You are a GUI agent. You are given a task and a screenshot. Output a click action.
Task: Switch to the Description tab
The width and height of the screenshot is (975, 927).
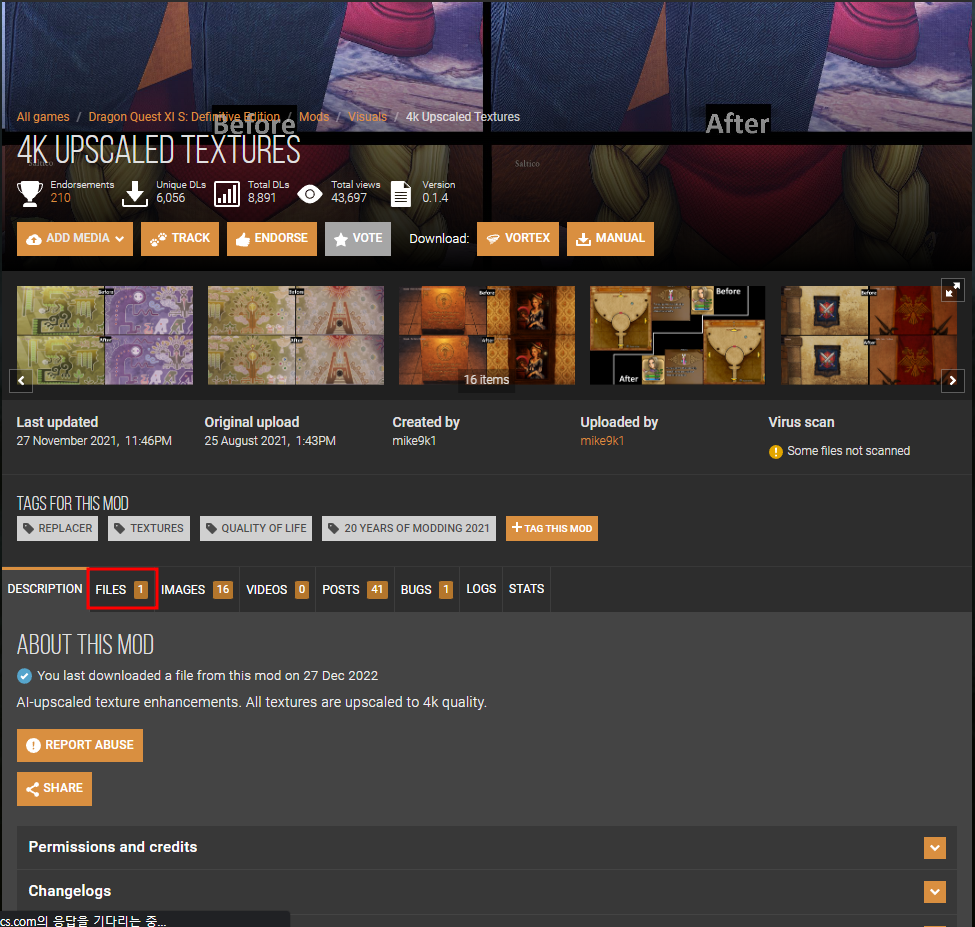tap(45, 589)
